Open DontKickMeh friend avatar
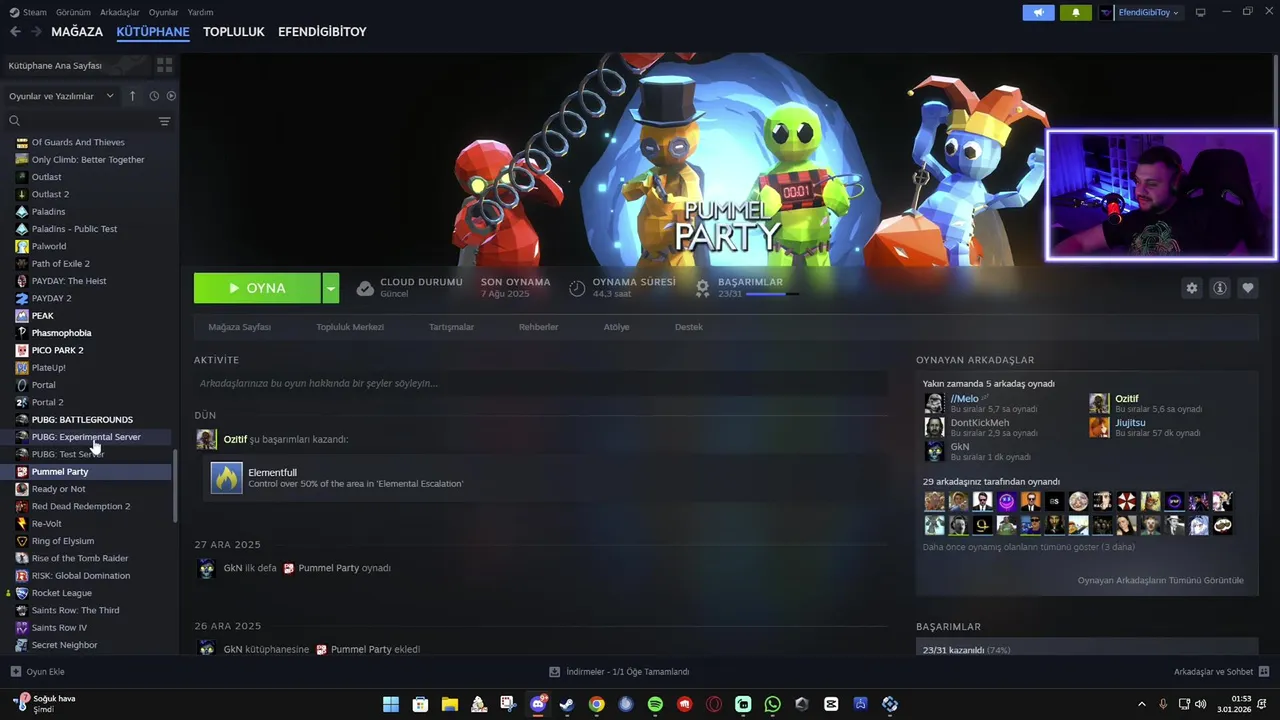1280x720 pixels. [x=934, y=427]
